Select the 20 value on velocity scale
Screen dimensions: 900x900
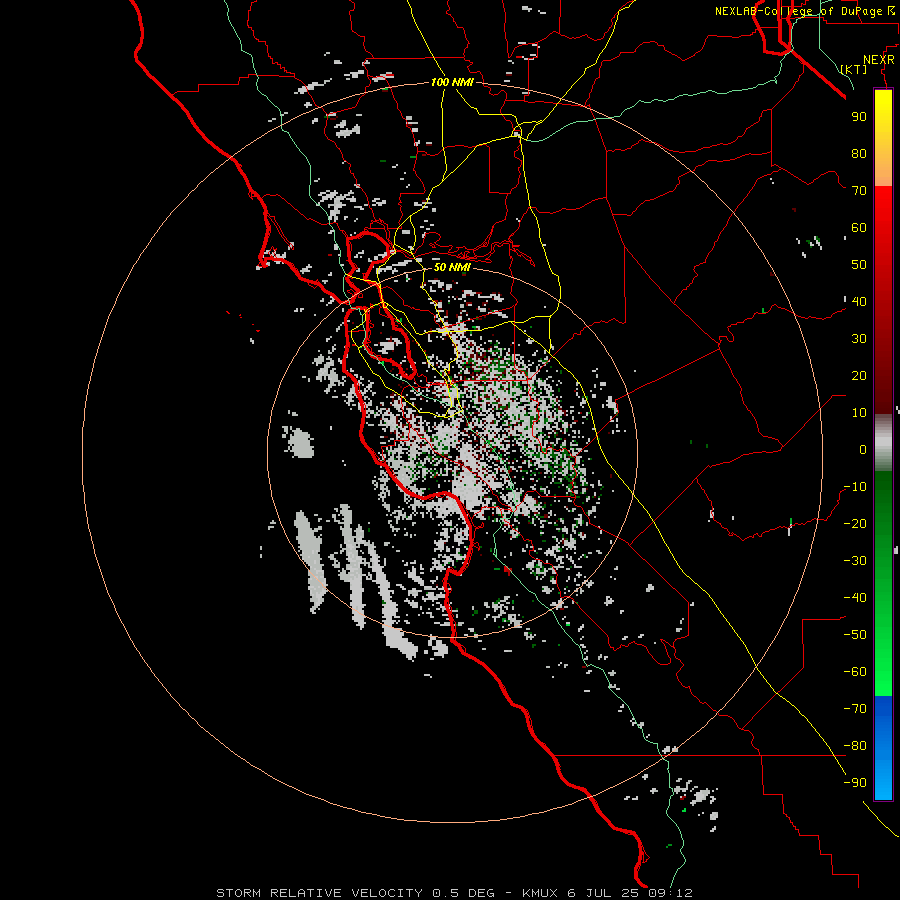coord(859,375)
